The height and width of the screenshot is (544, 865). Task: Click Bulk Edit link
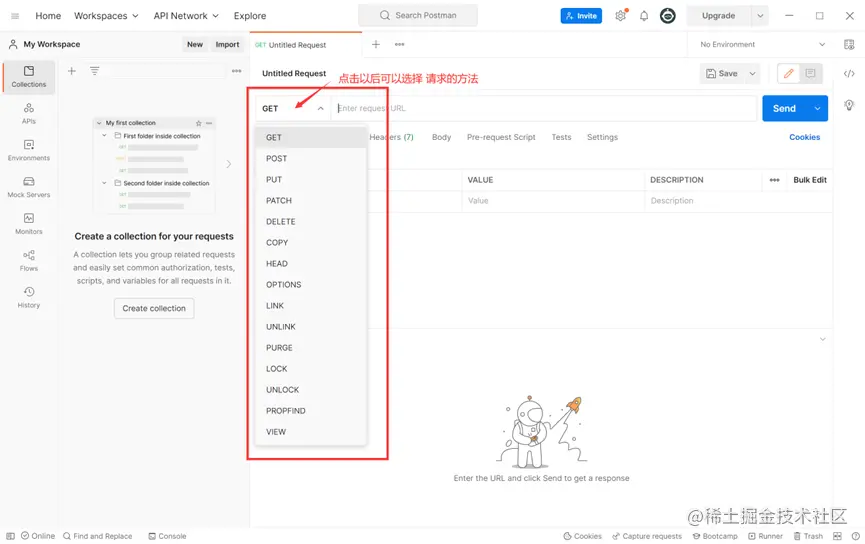click(810, 180)
